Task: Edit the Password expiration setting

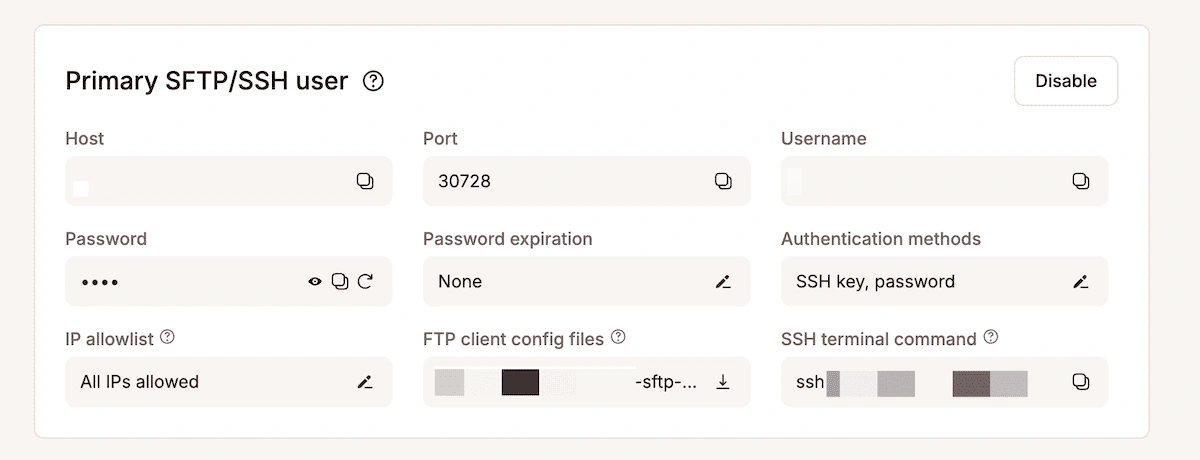Action: click(723, 282)
